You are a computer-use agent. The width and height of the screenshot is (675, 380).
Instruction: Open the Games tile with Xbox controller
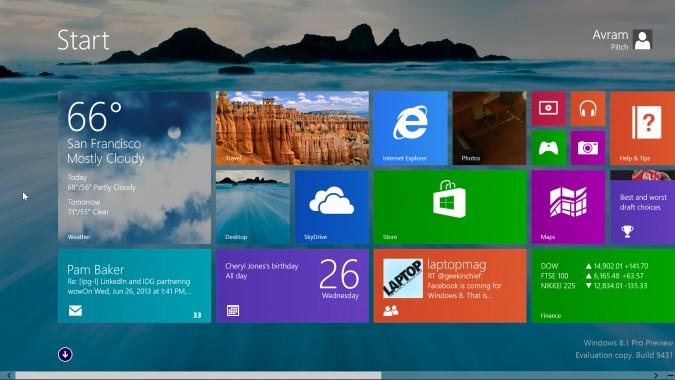coord(548,148)
